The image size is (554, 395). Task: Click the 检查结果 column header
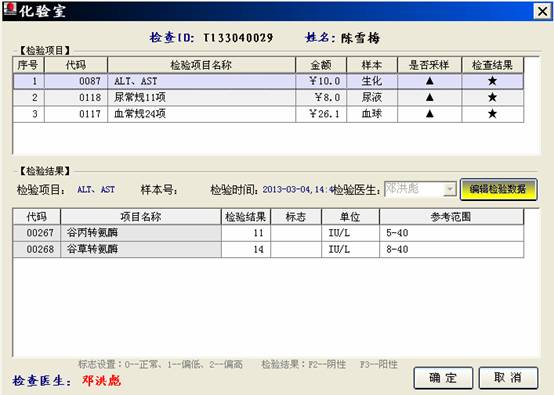(x=493, y=65)
